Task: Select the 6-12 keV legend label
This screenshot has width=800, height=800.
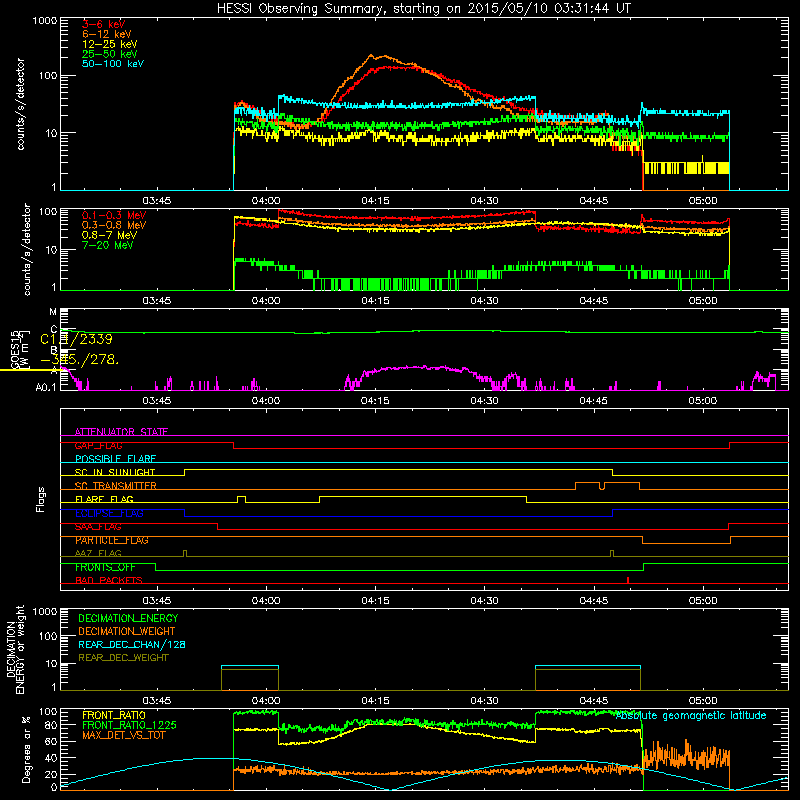Action: (107, 34)
